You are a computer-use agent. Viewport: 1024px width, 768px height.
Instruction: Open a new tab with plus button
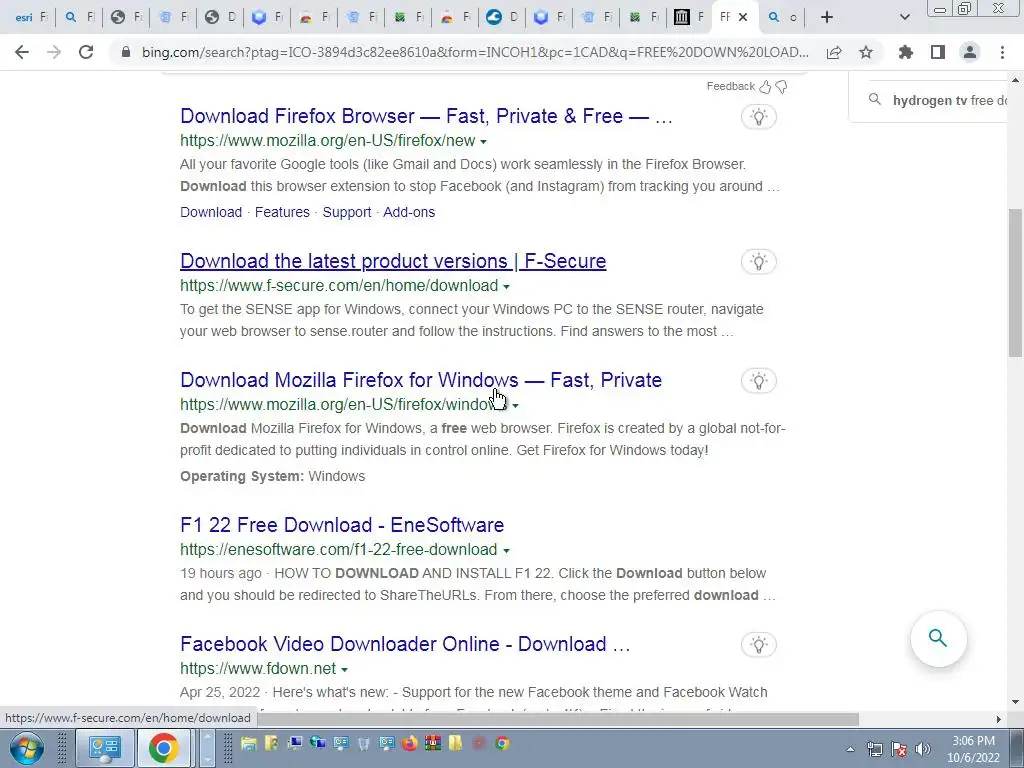pyautogui.click(x=827, y=18)
